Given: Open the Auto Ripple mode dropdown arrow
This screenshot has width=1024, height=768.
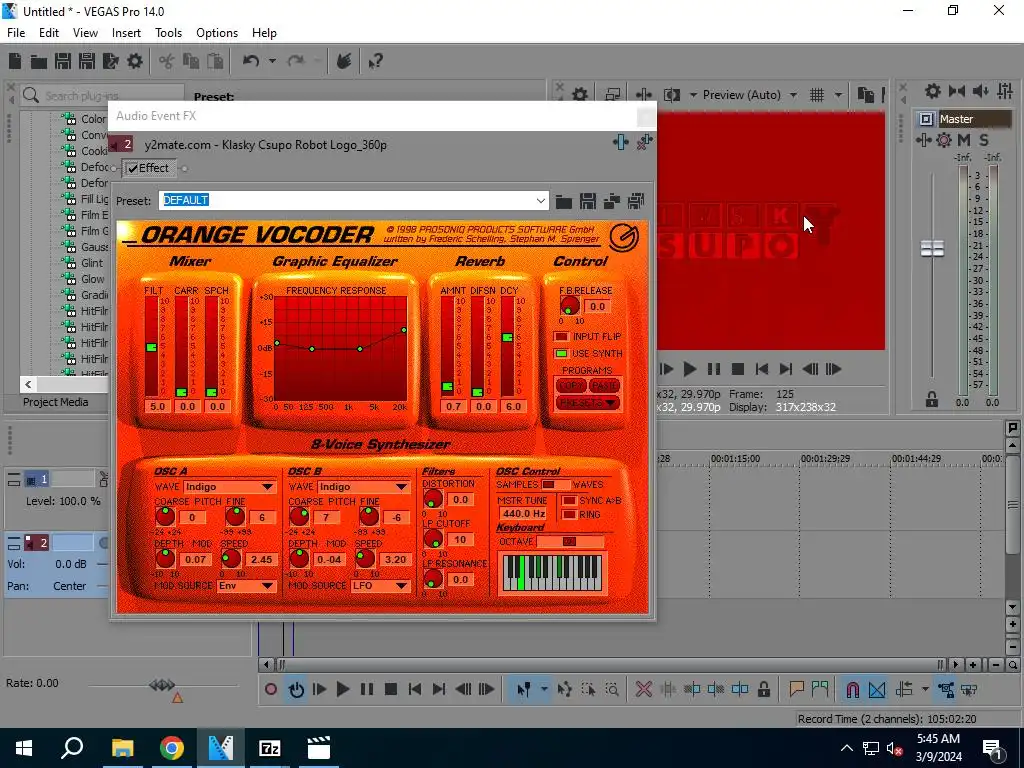Looking at the screenshot, I should [925, 689].
